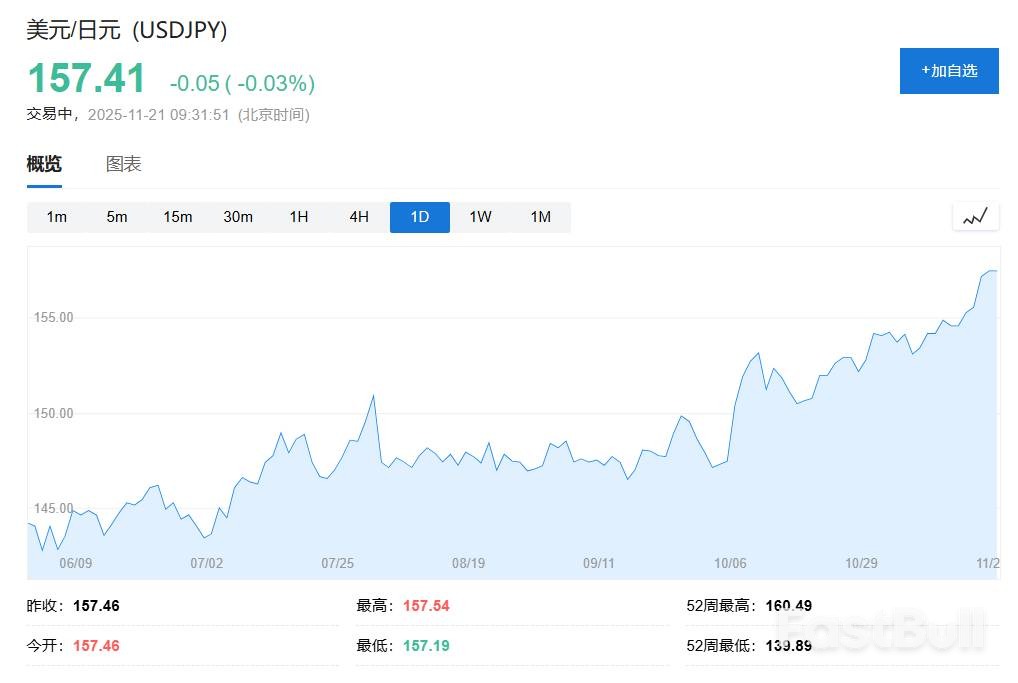Switch chart to 1W weekly view
The image size is (1018, 683).
[x=480, y=217]
